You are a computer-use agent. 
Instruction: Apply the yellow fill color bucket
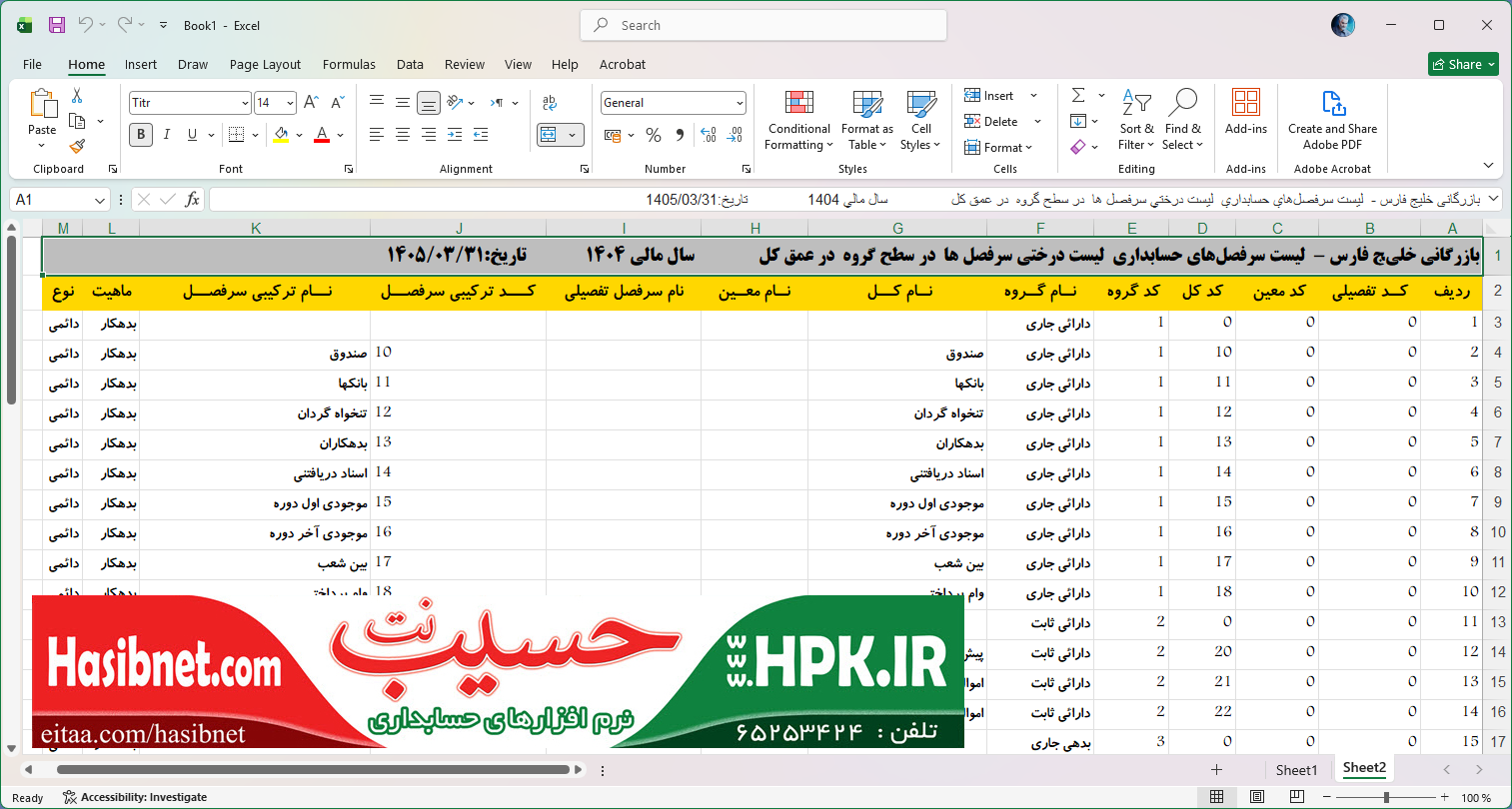[x=281, y=134]
